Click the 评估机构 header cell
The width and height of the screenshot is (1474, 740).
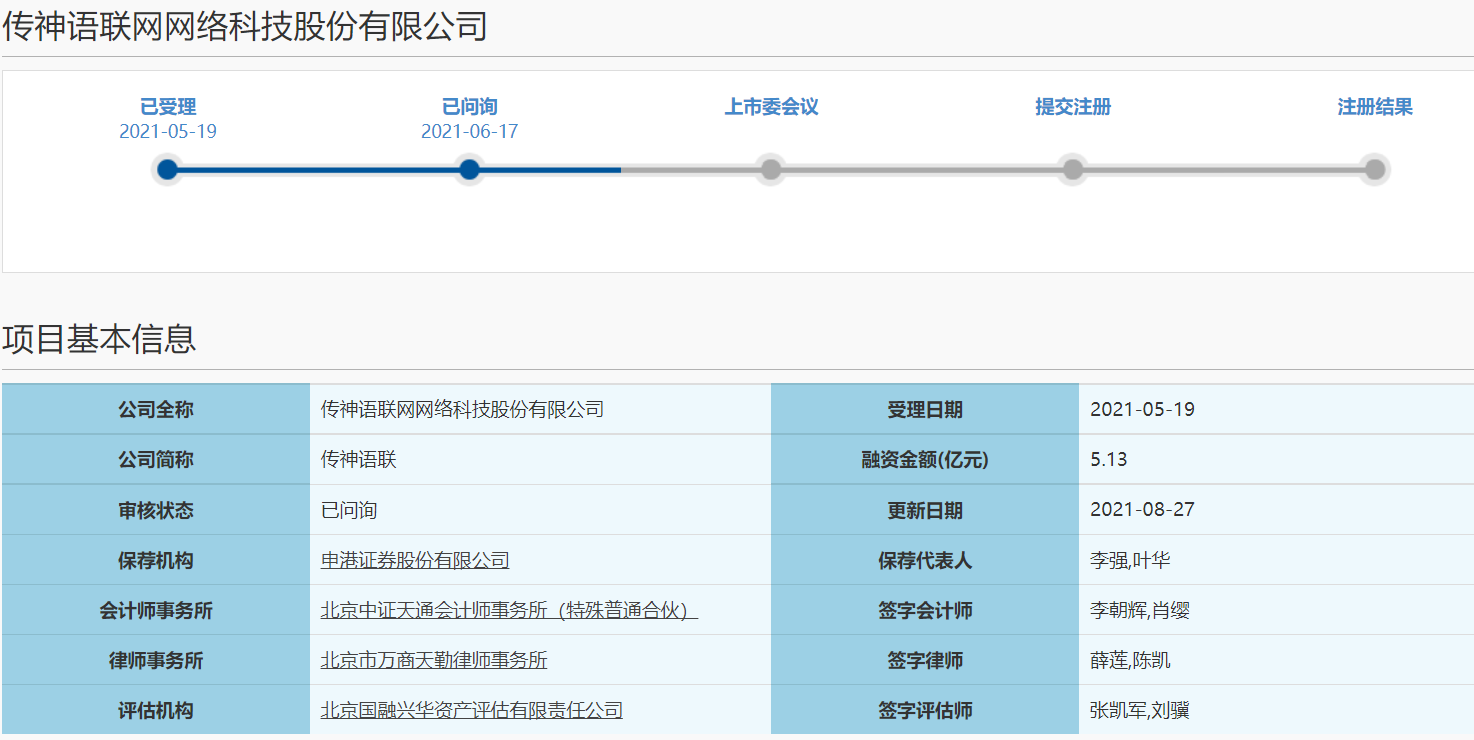156,710
